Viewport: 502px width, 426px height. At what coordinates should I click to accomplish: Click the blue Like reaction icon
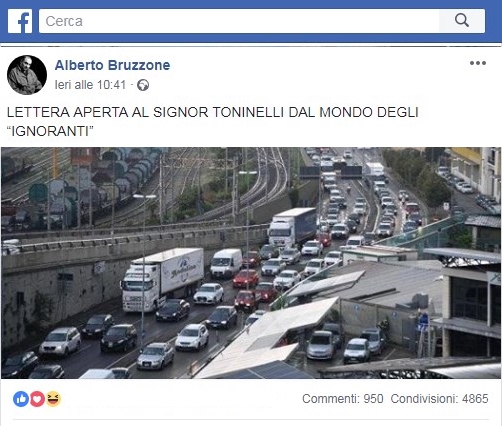[21, 399]
